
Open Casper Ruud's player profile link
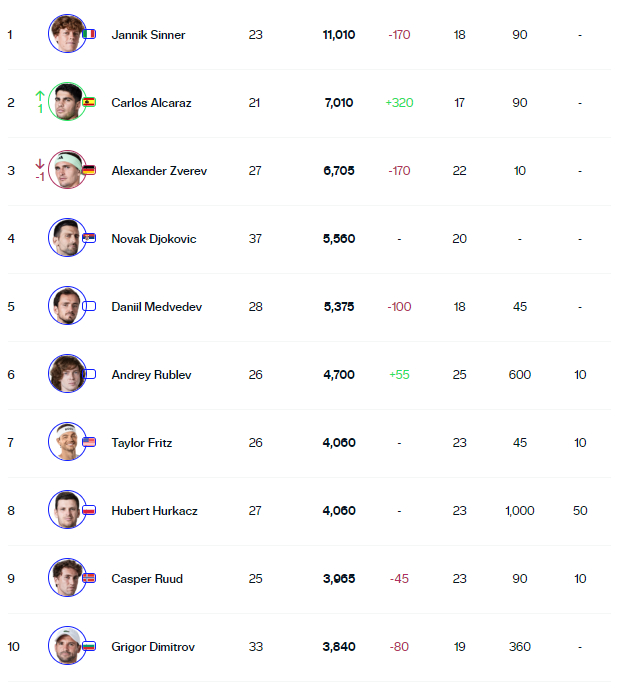pos(147,579)
